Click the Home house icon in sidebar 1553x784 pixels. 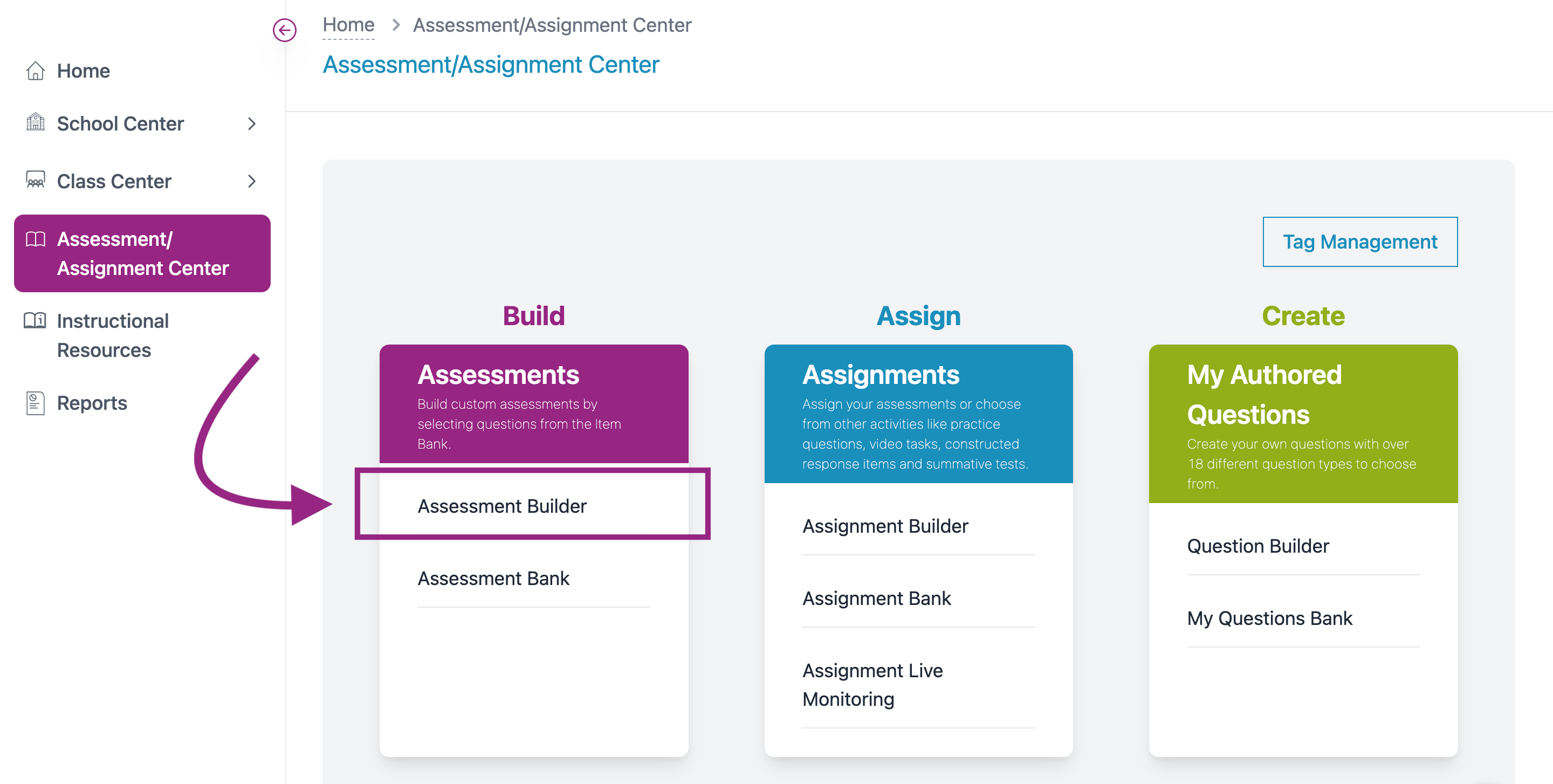pos(35,71)
